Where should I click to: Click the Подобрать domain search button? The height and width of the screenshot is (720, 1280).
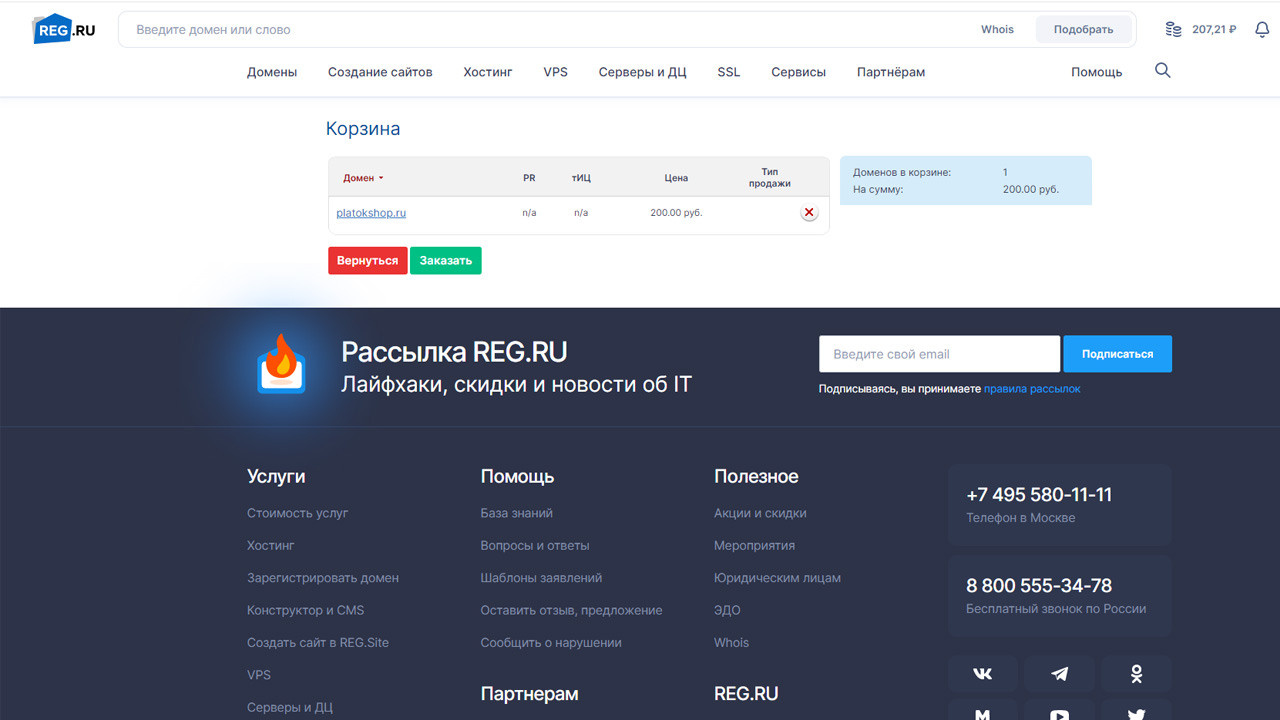(1083, 30)
